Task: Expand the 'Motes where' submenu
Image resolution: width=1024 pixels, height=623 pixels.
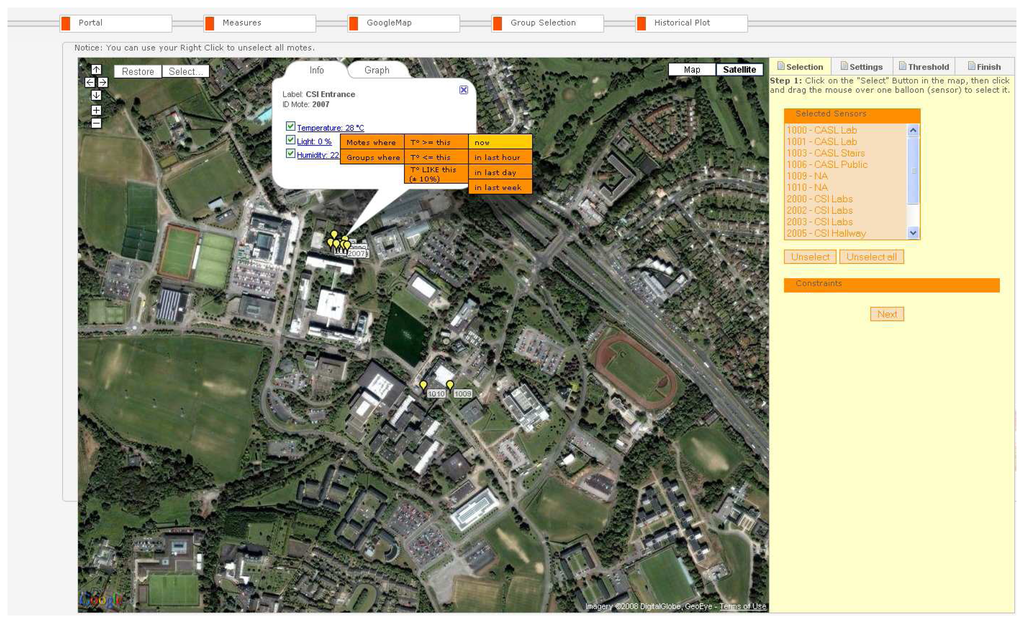Action: tap(372, 142)
